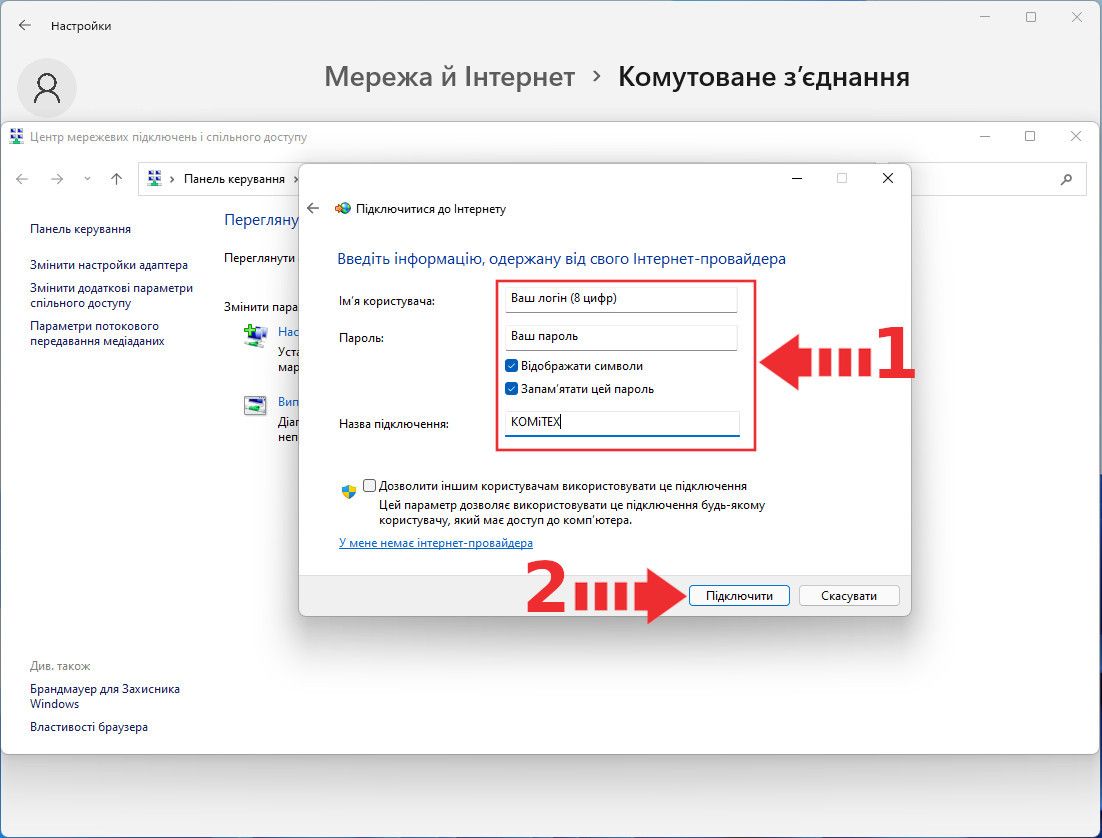Minimize the Network Center window
1102x838 pixels.
pos(985,136)
